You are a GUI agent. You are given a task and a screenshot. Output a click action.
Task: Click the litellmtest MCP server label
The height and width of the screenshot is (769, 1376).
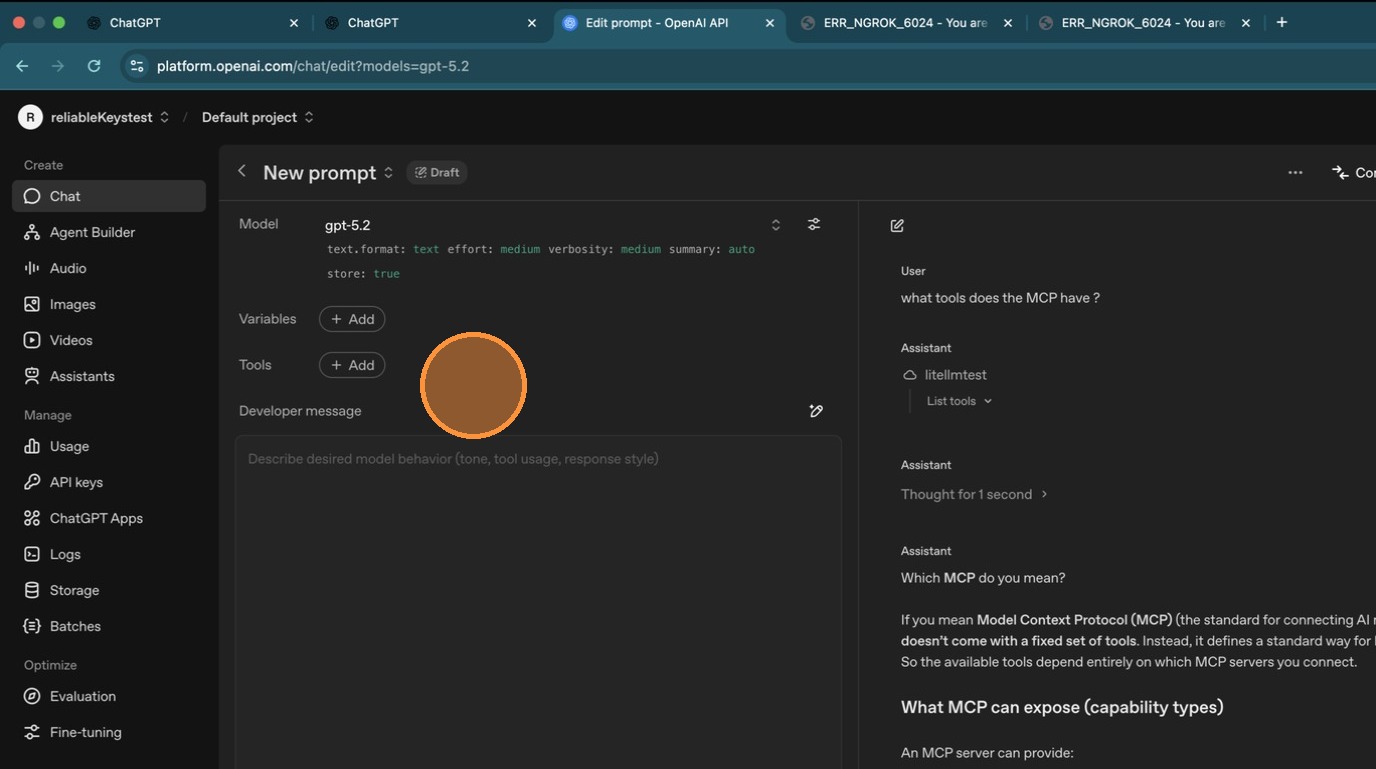pyautogui.click(x=955, y=375)
